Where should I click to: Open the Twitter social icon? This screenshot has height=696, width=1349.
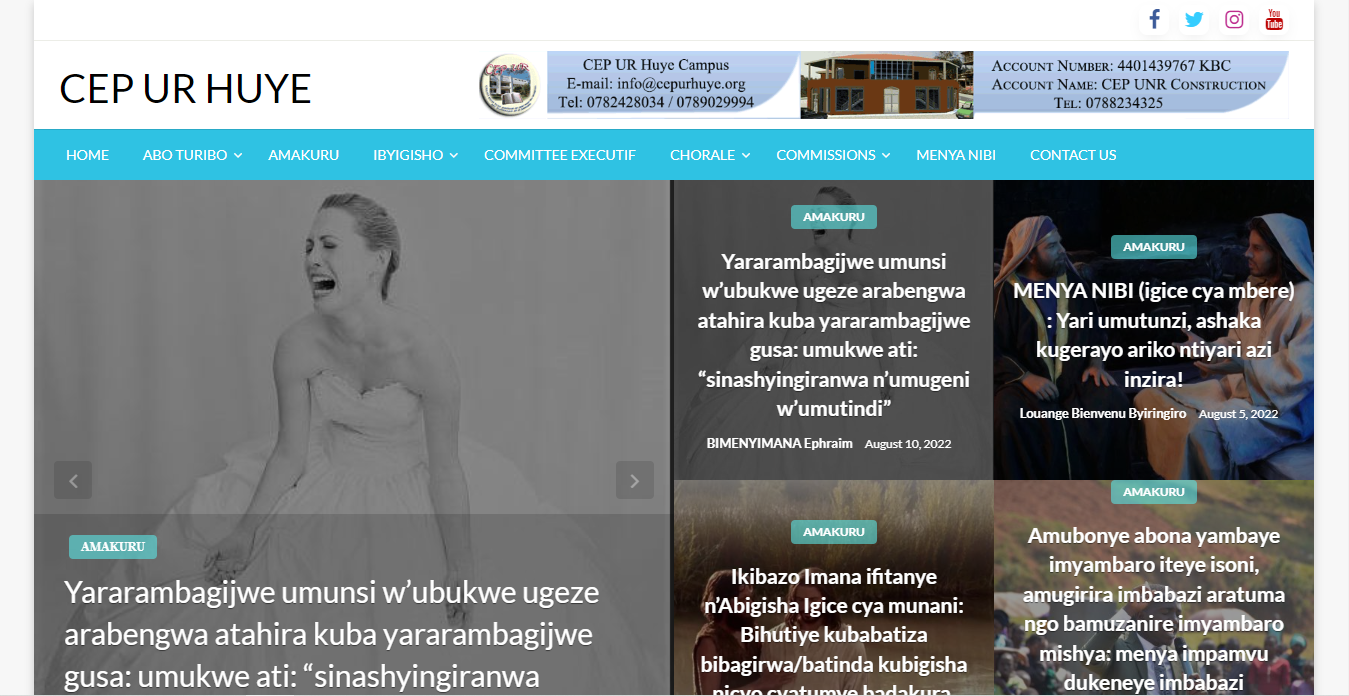[1194, 20]
